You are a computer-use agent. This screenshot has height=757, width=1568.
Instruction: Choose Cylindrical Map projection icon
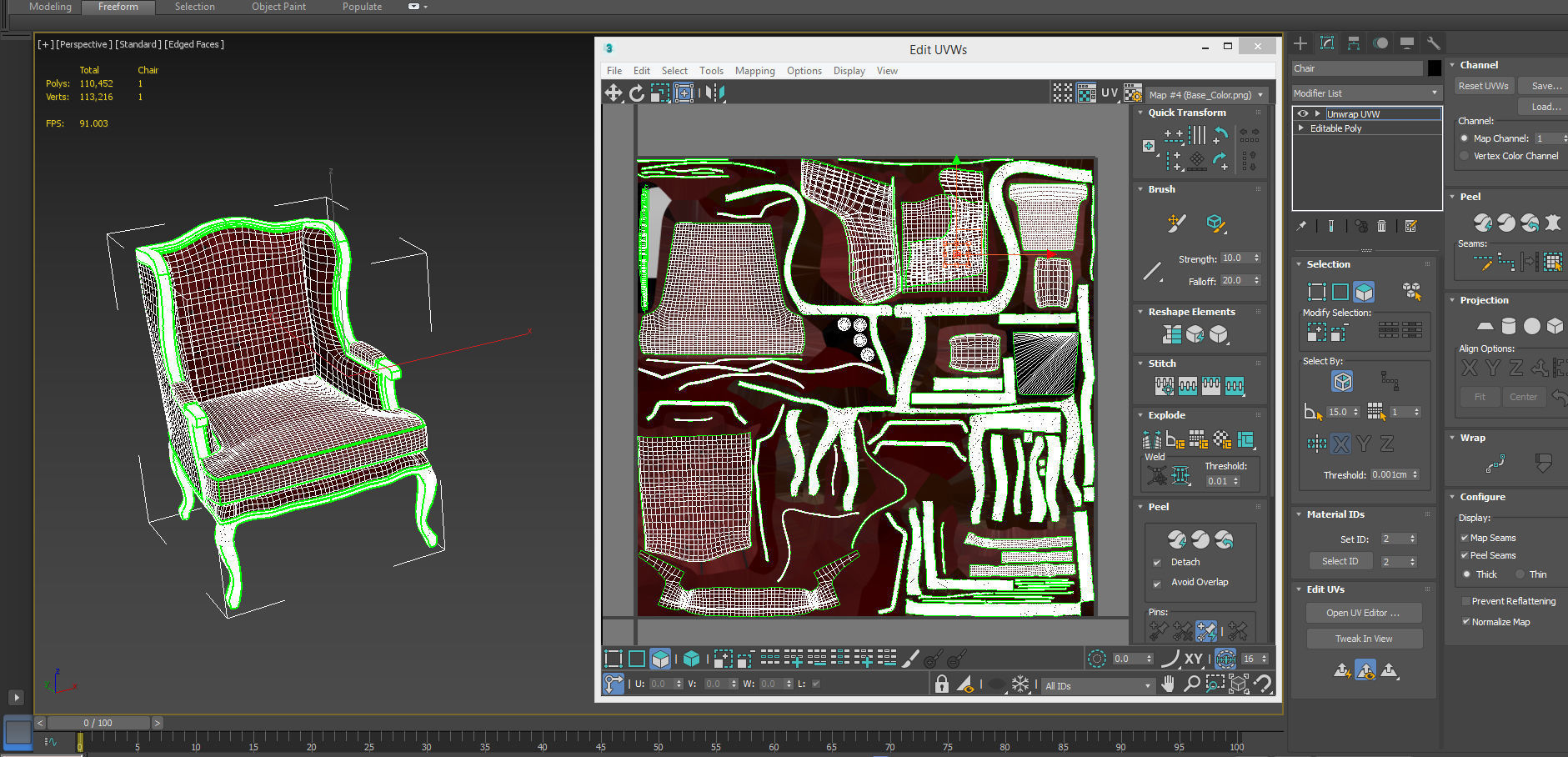1509,326
